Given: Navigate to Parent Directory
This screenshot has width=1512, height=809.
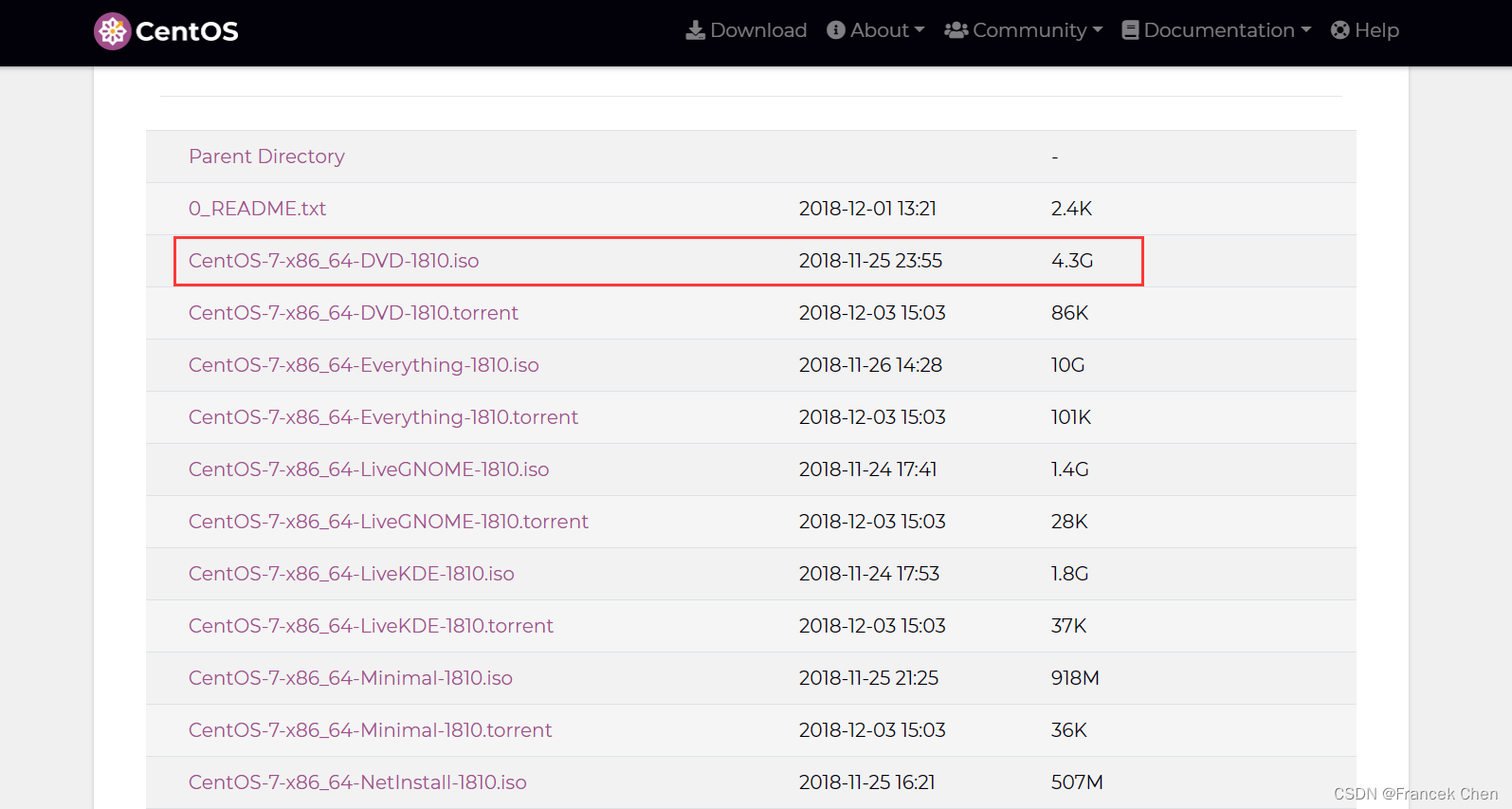Looking at the screenshot, I should coord(266,156).
